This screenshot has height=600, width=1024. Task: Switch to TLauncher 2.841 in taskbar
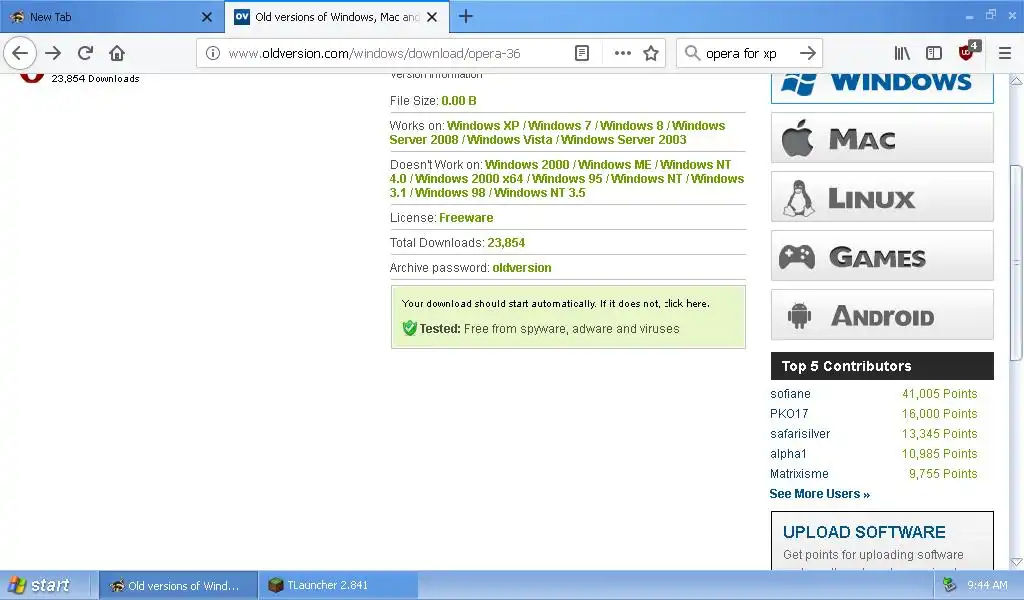[x=338, y=586]
